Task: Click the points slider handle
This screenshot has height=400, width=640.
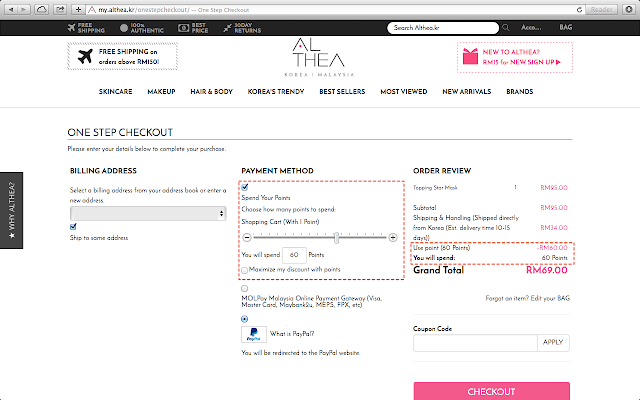Action: 336,238
